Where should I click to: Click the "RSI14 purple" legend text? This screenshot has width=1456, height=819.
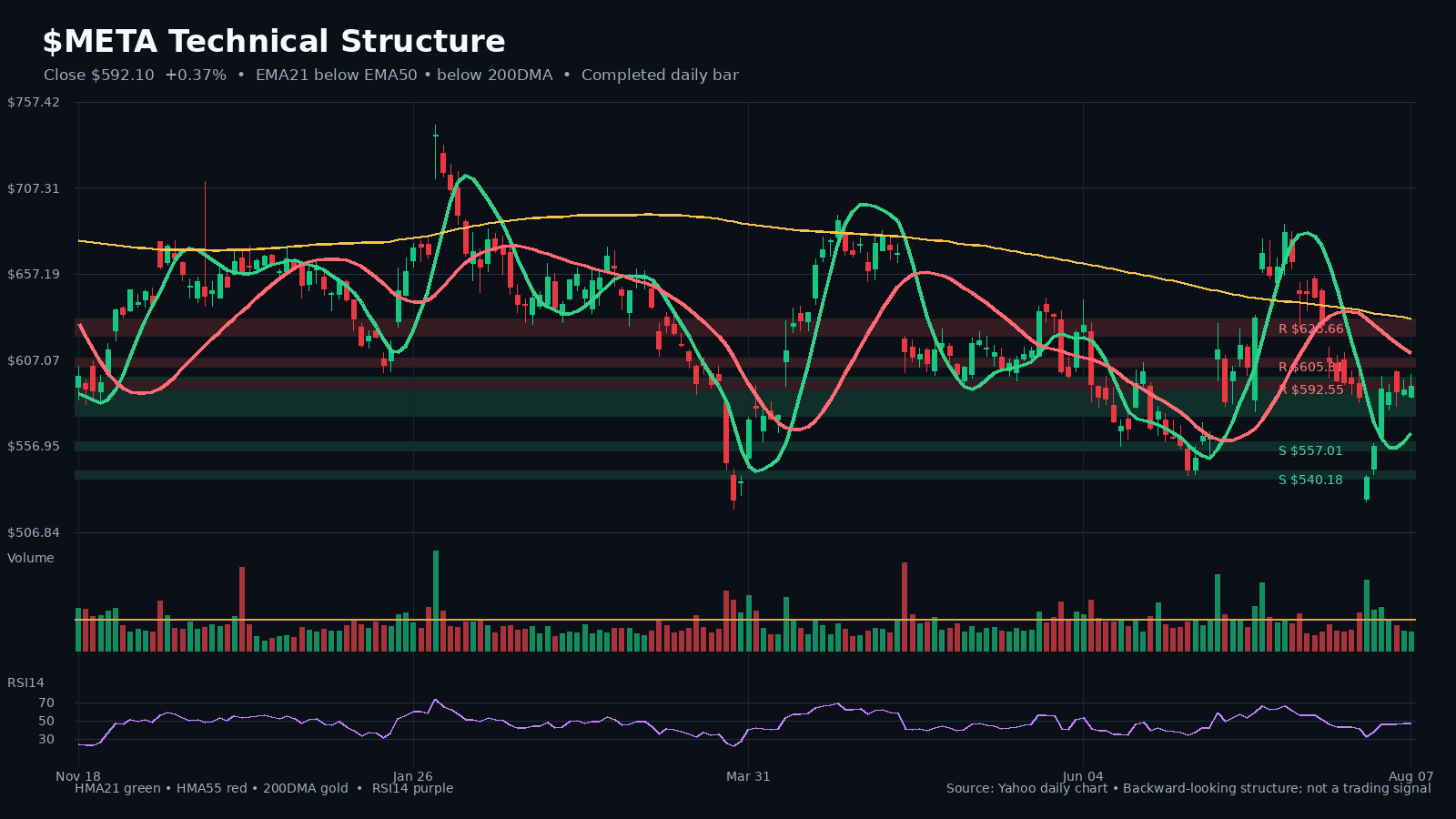coord(412,788)
